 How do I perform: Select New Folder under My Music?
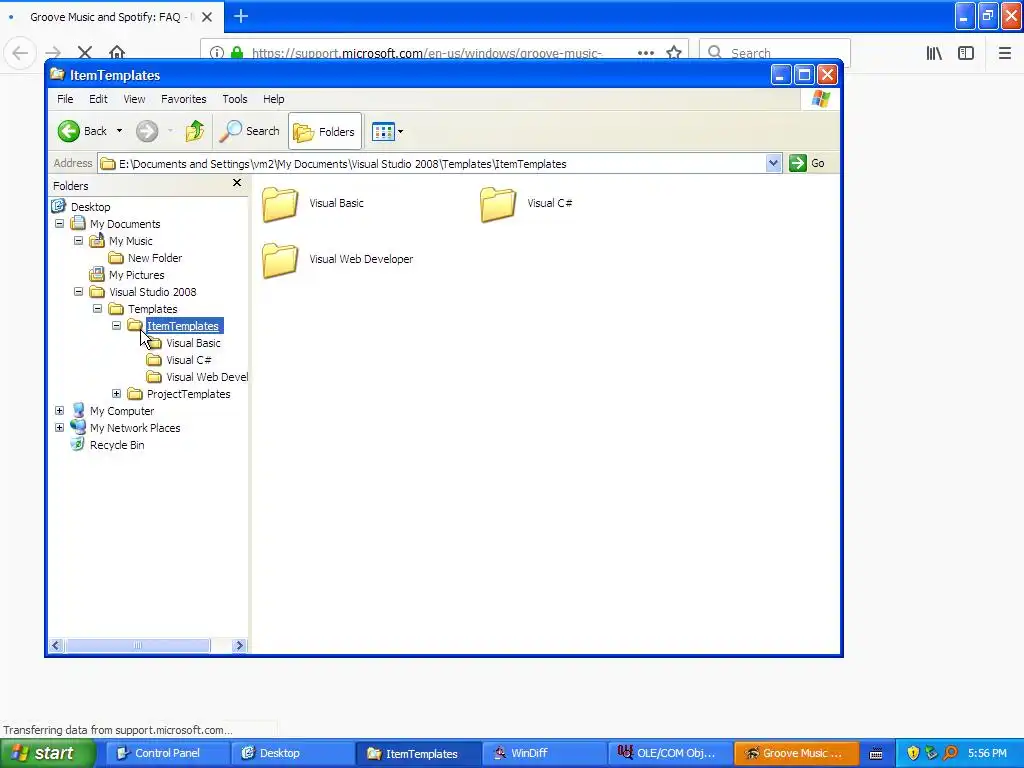(155, 258)
